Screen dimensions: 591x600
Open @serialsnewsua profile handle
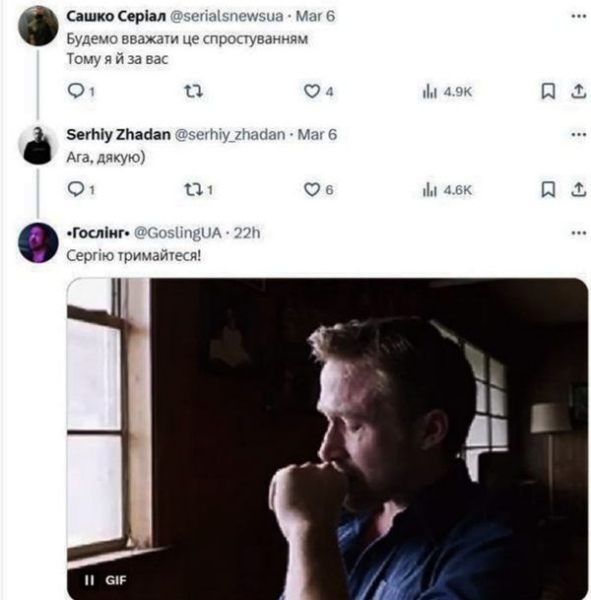tap(226, 16)
